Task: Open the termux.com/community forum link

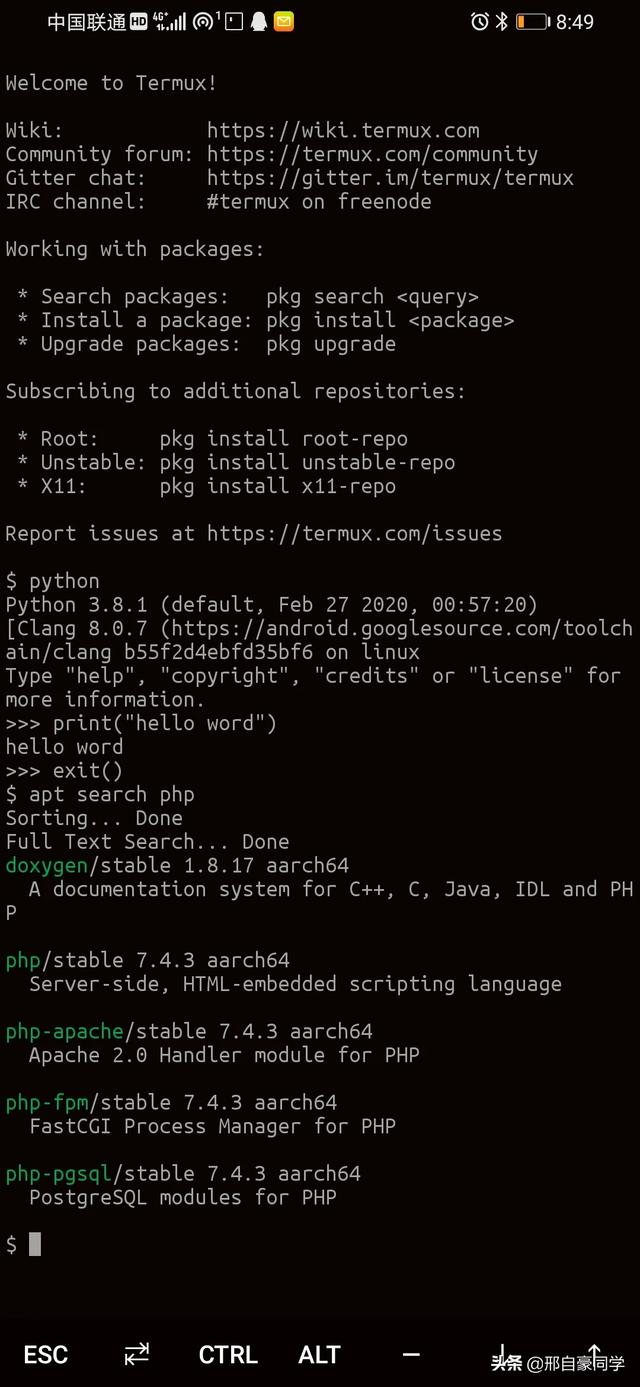Action: click(372, 154)
